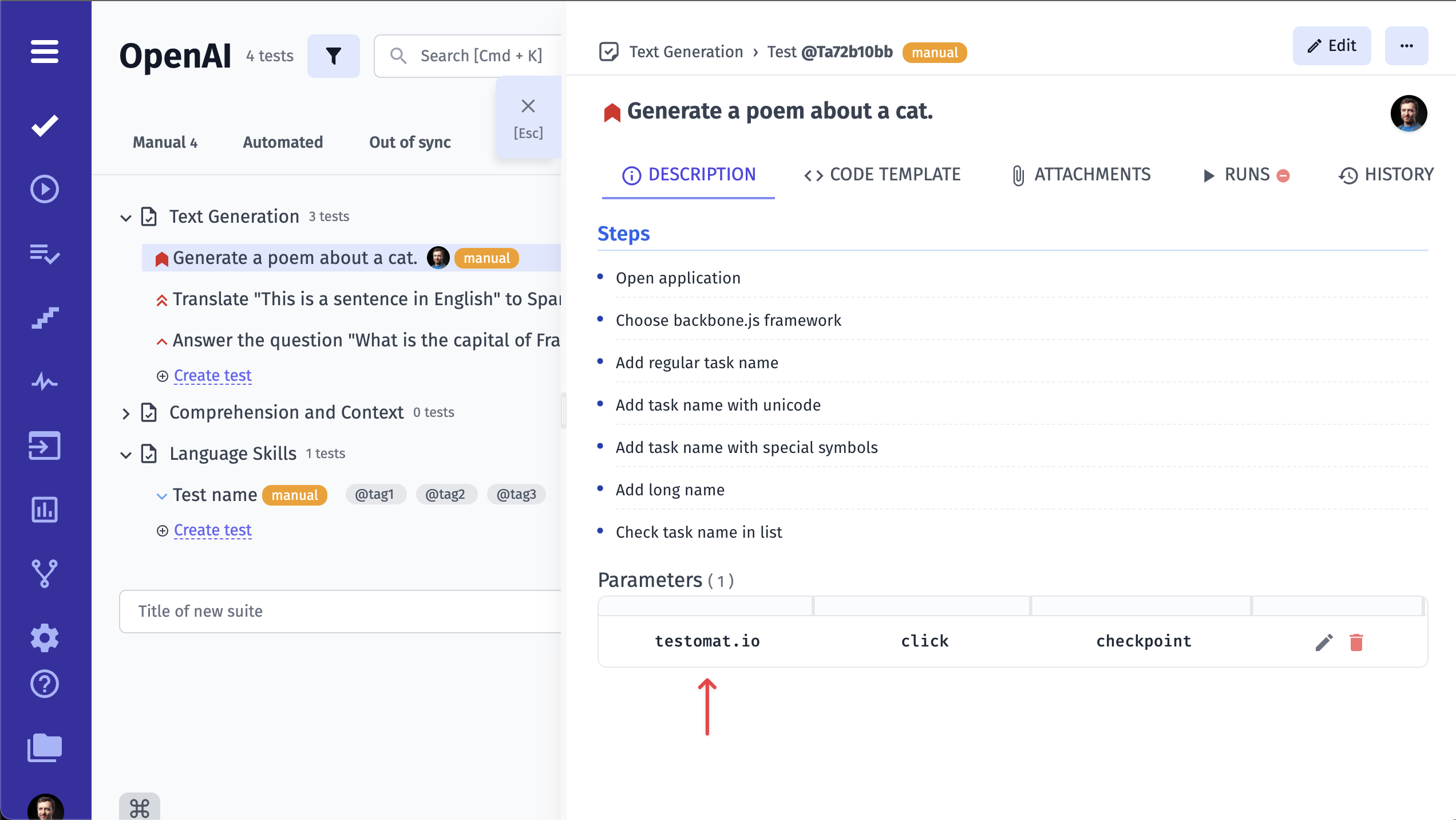The image size is (1456, 820).
Task: Expand the Text Generation test suite
Action: coord(126,216)
